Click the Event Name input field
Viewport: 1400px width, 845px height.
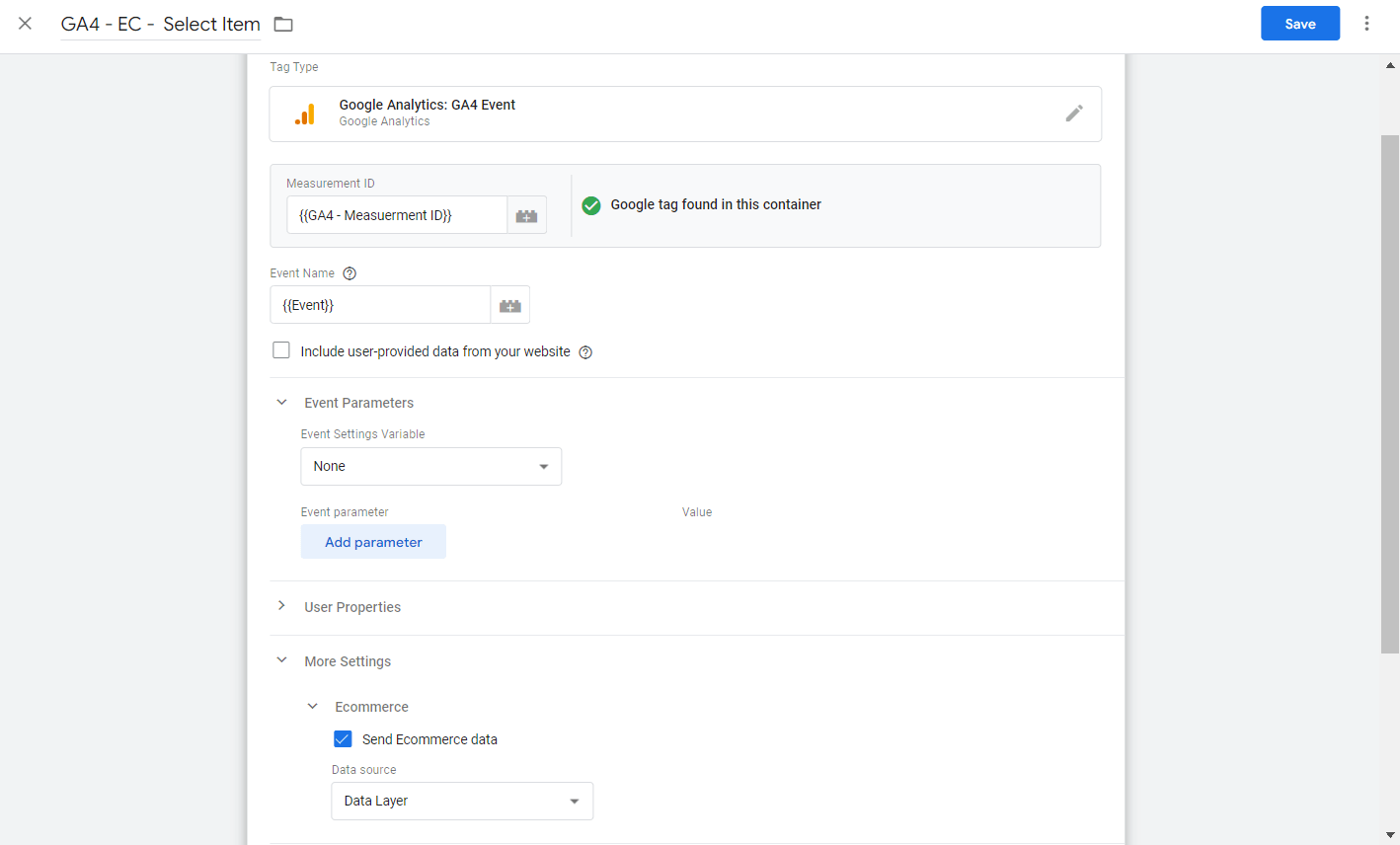(x=380, y=305)
